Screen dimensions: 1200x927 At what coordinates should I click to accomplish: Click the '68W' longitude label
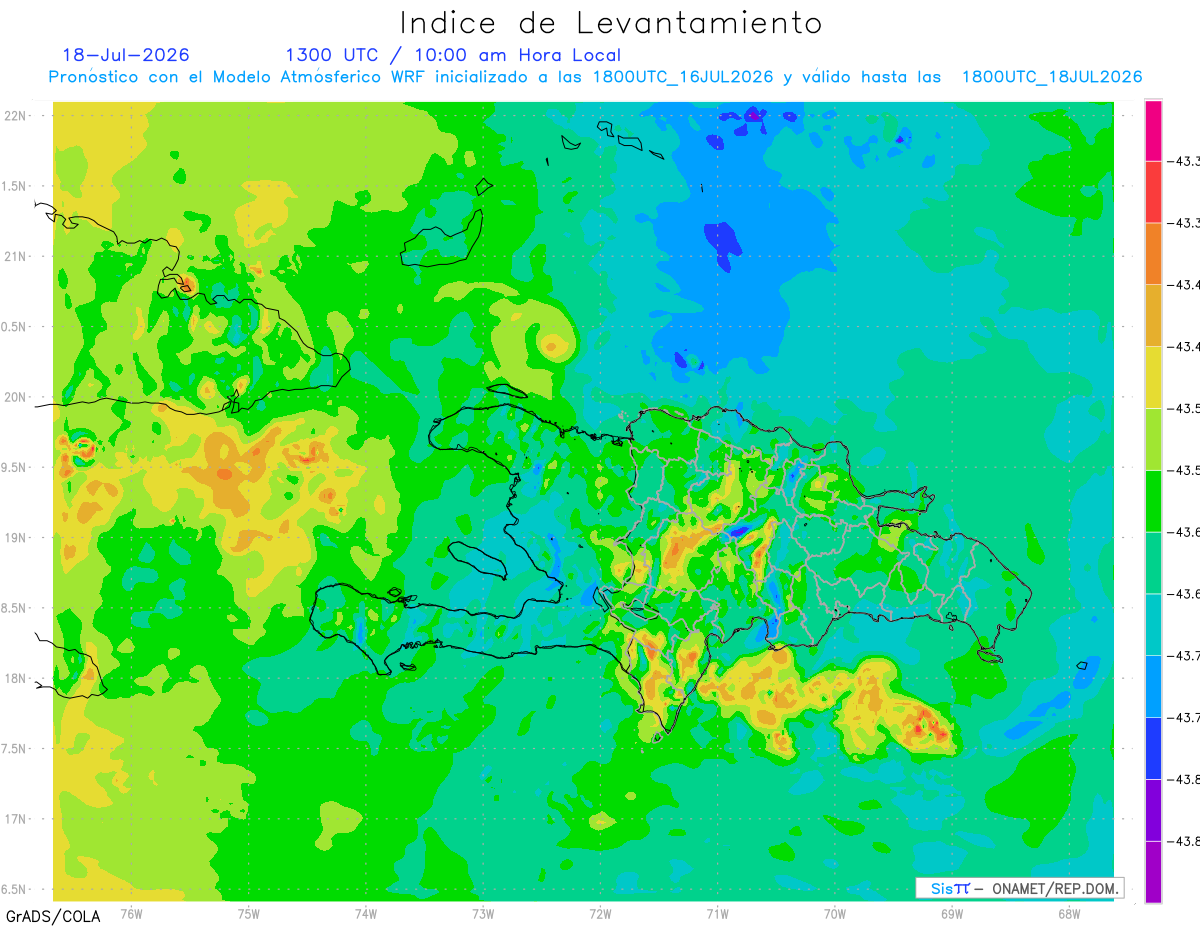[x=1069, y=913]
